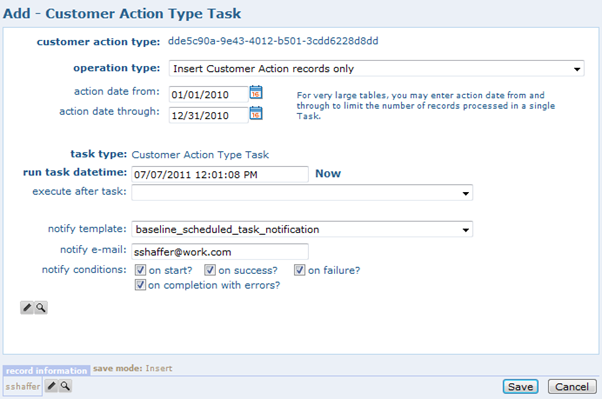
Task: Click the action date through field
Action: [209, 115]
